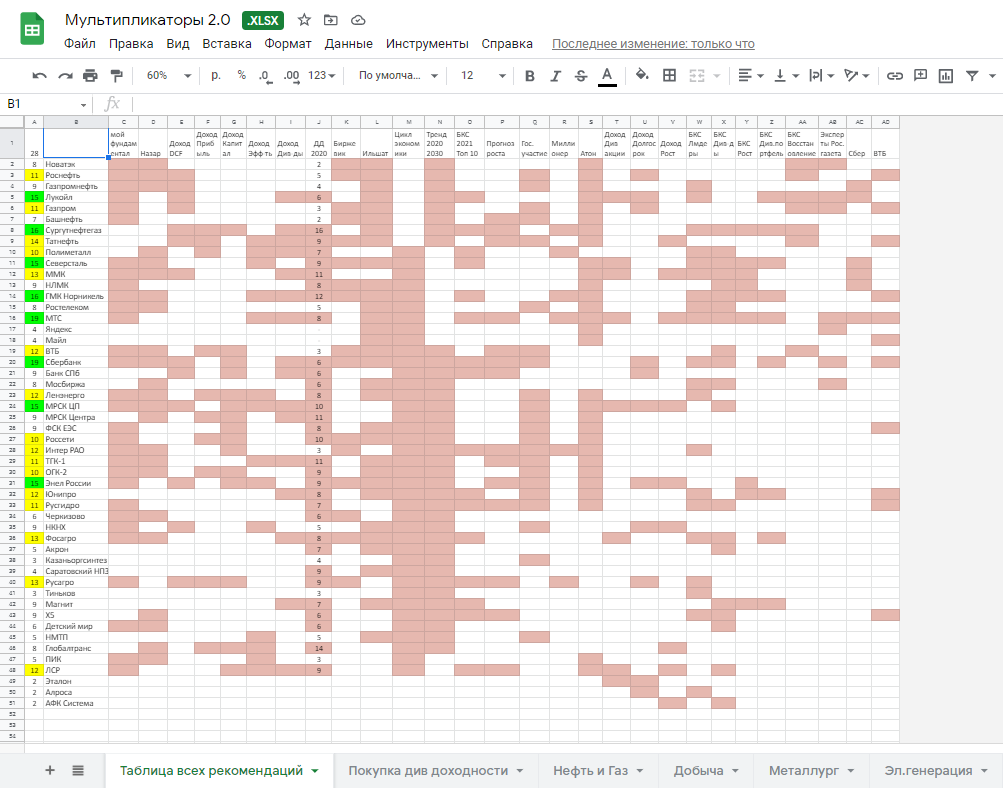The width and height of the screenshot is (1003, 788).
Task: Open the fill color bucket
Action: click(x=642, y=75)
